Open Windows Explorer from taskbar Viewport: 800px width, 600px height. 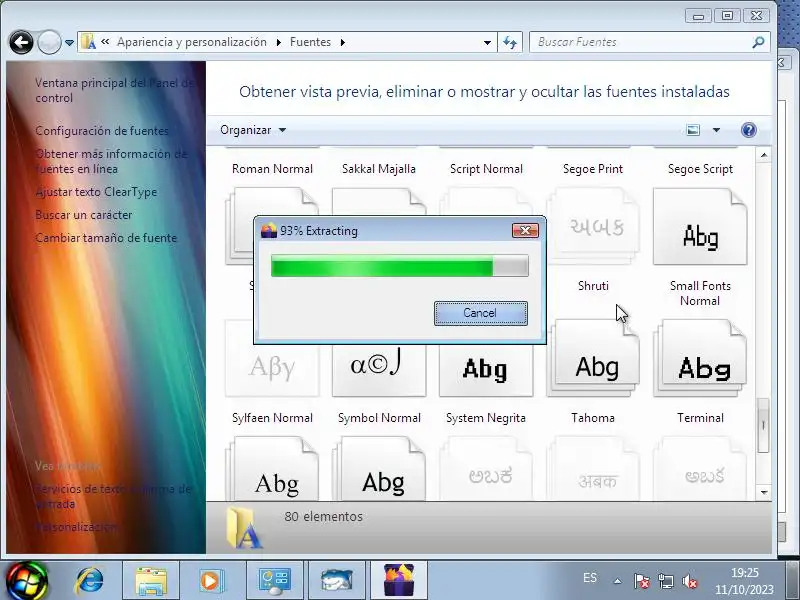coord(151,581)
